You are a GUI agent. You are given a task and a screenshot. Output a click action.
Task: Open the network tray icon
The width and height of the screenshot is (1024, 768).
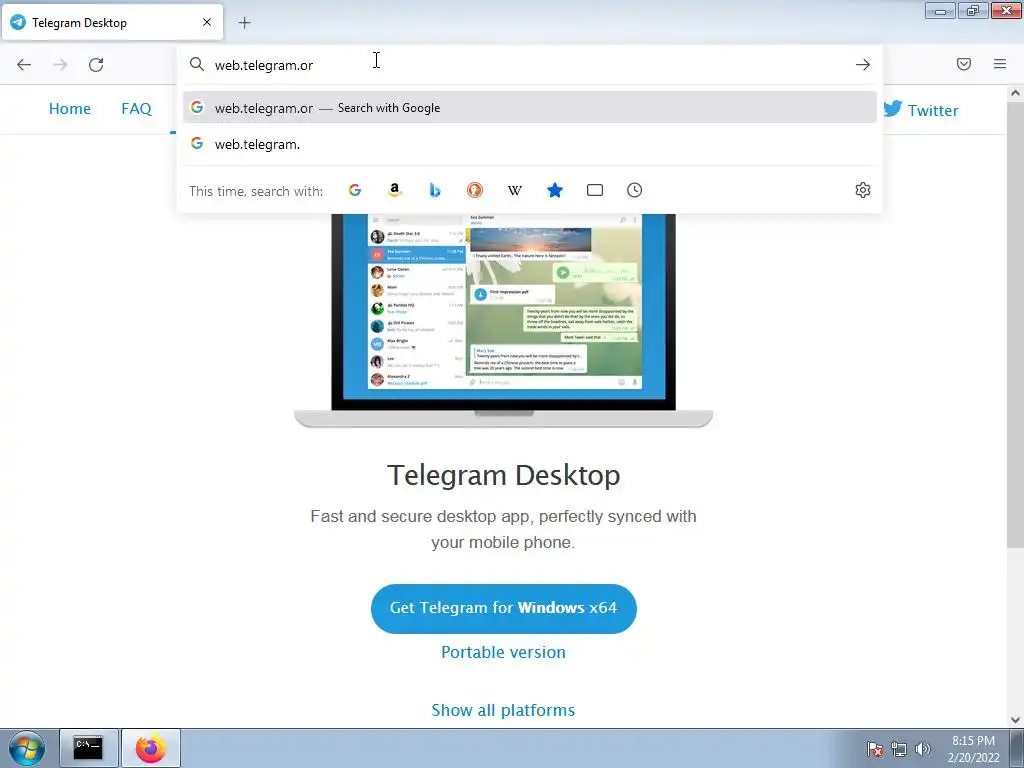tap(899, 749)
